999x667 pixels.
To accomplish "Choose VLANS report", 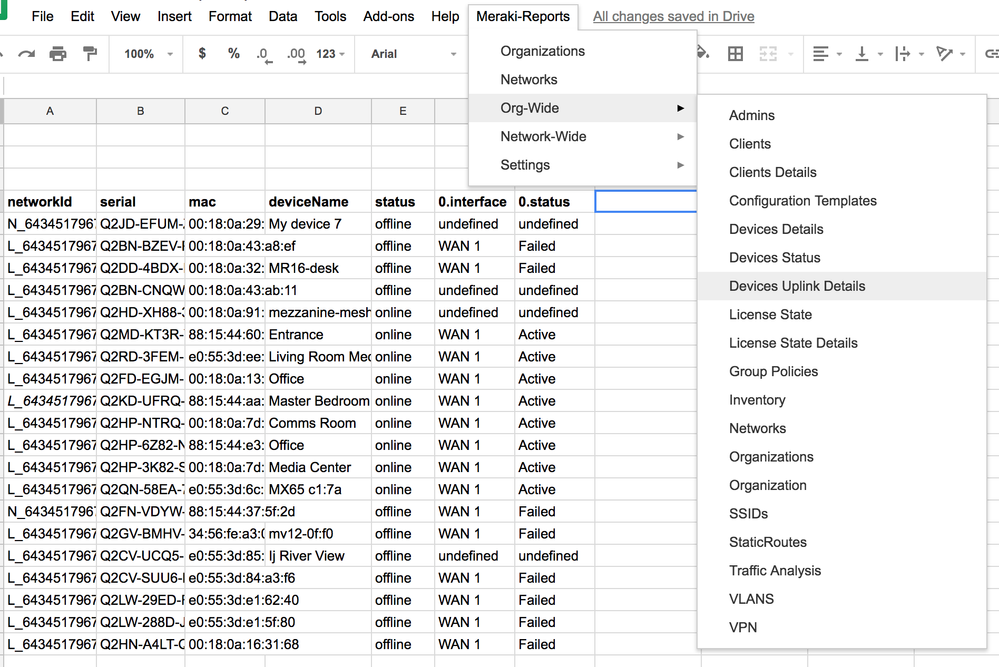I will click(842, 599).
